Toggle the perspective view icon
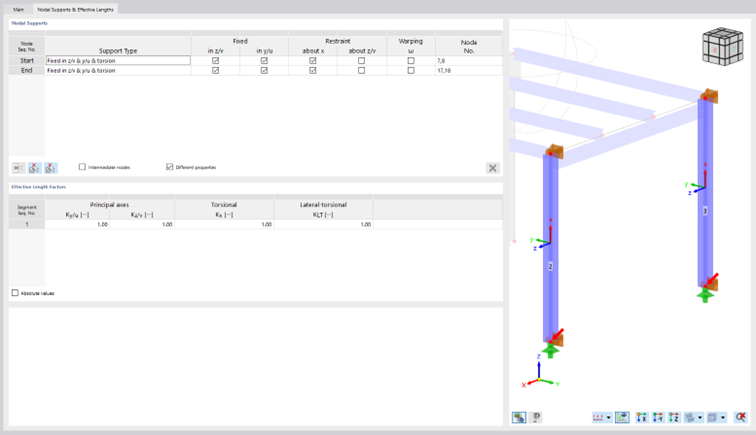 tap(622, 417)
